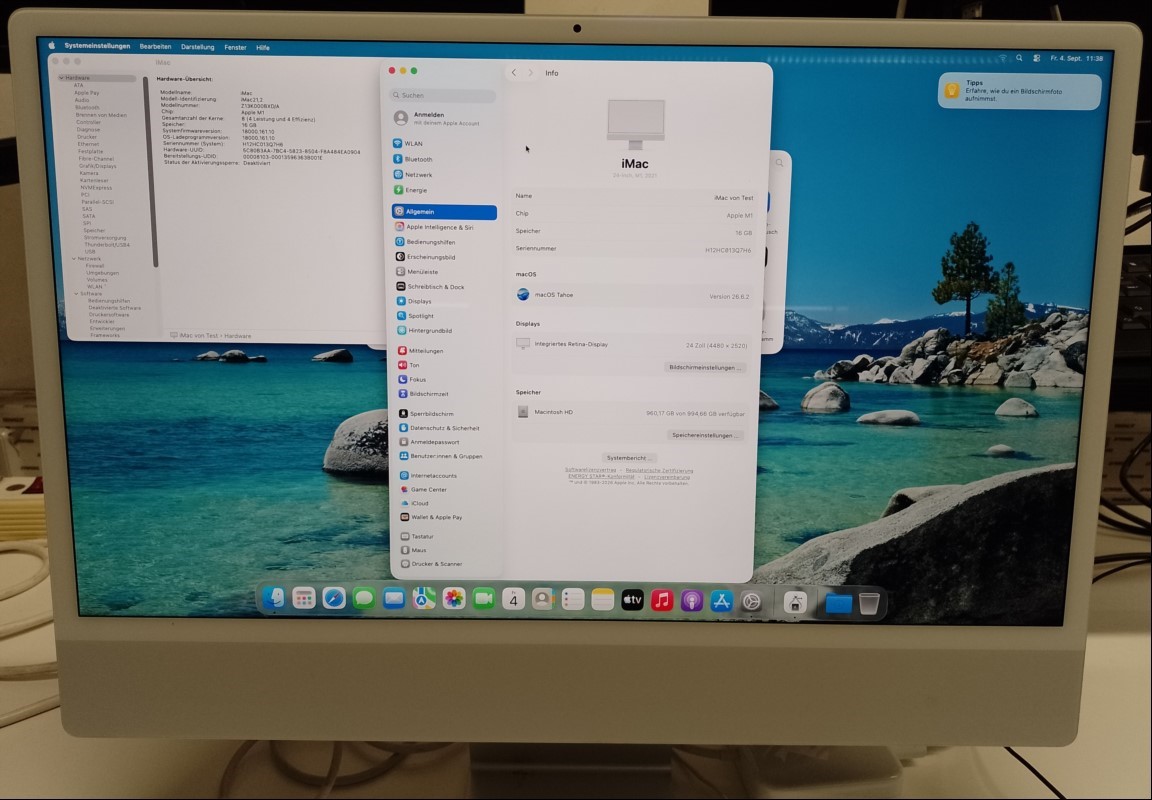Select Firewall under Netzwerk in System Report

click(95, 266)
